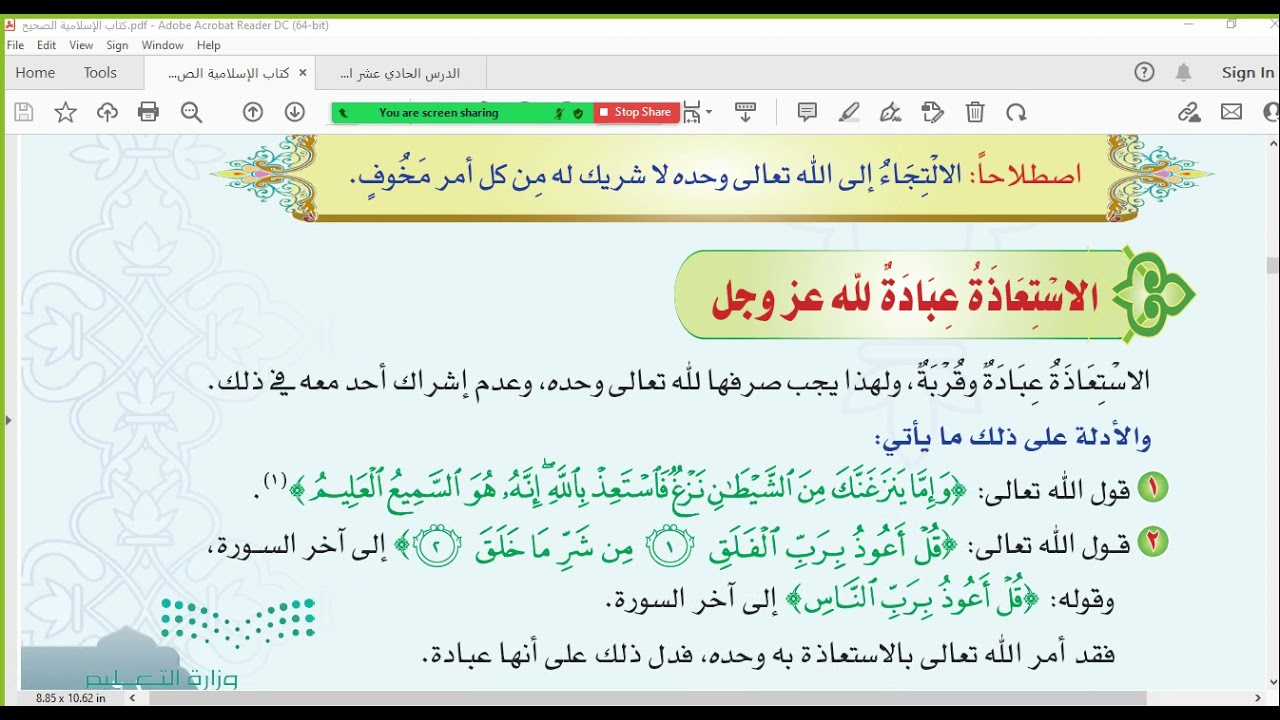Open the find text magnifier
Image resolution: width=1280 pixels, height=720 pixels.
(191, 113)
